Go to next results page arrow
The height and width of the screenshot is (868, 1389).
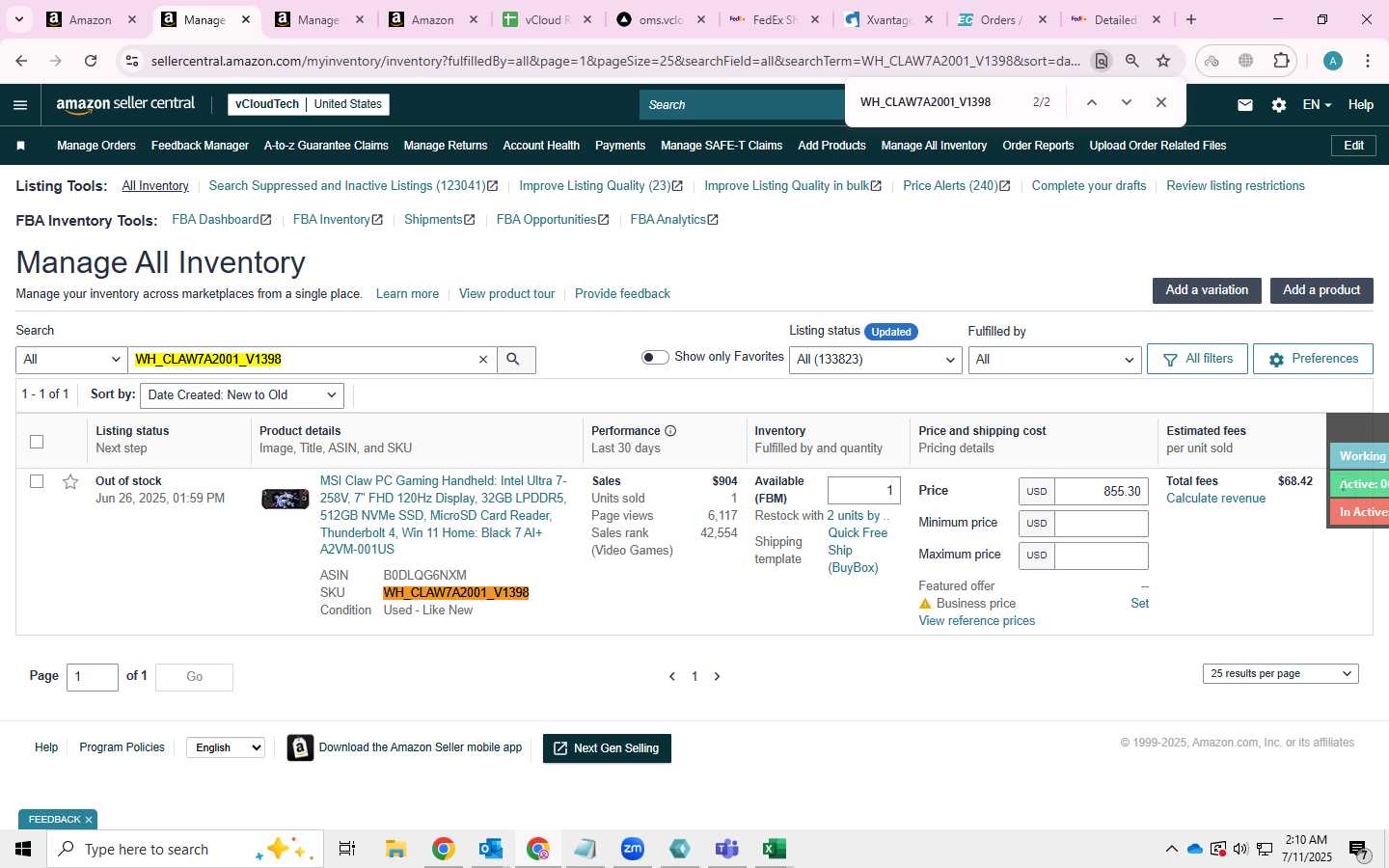(x=717, y=677)
